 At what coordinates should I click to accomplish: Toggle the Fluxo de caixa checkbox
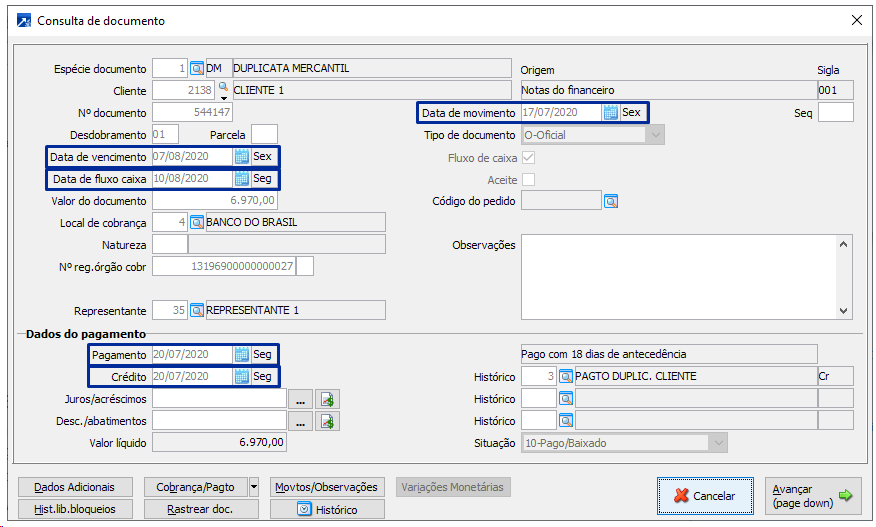pyautogui.click(x=529, y=158)
